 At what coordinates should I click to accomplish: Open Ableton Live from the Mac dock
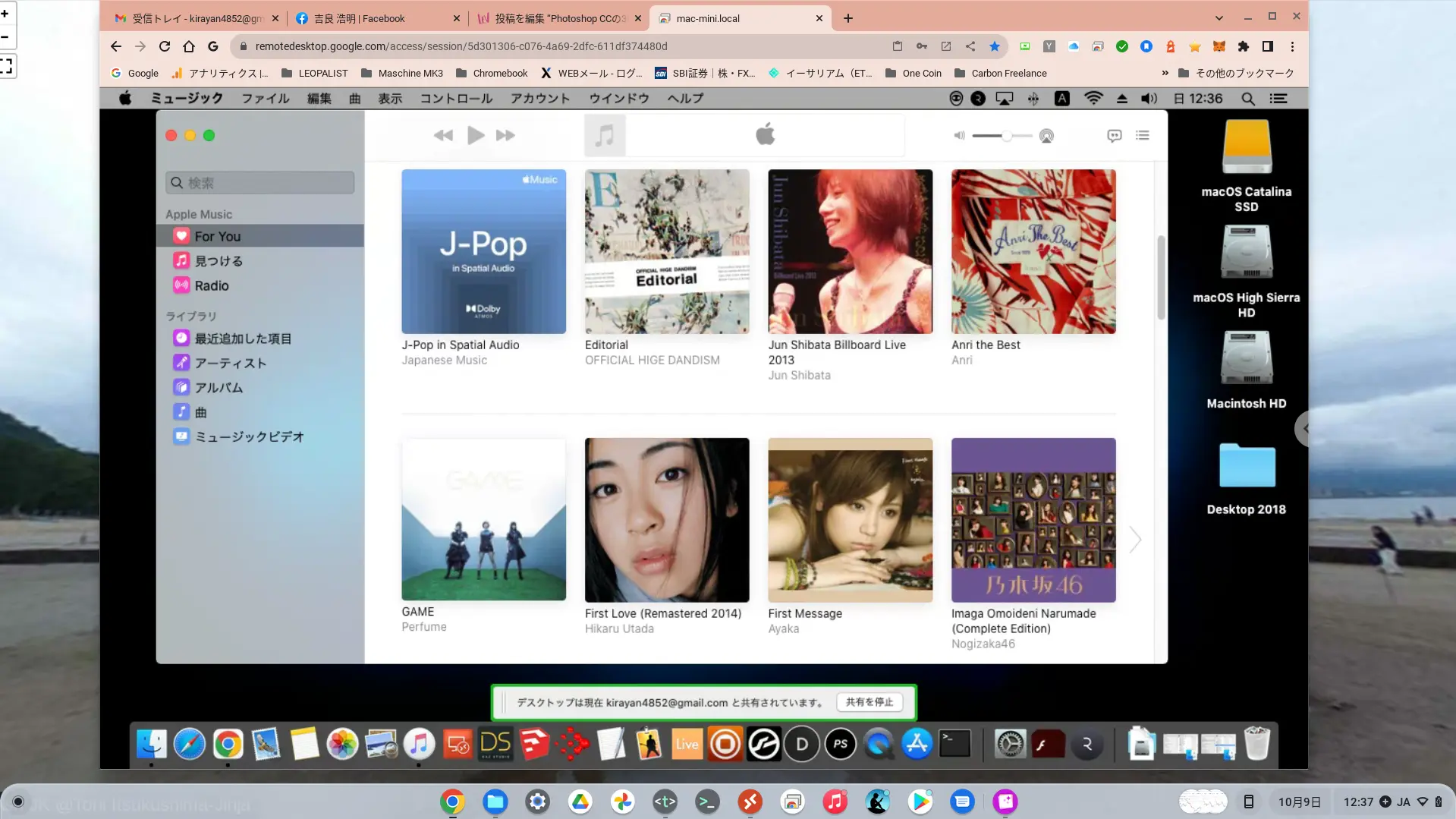(687, 744)
